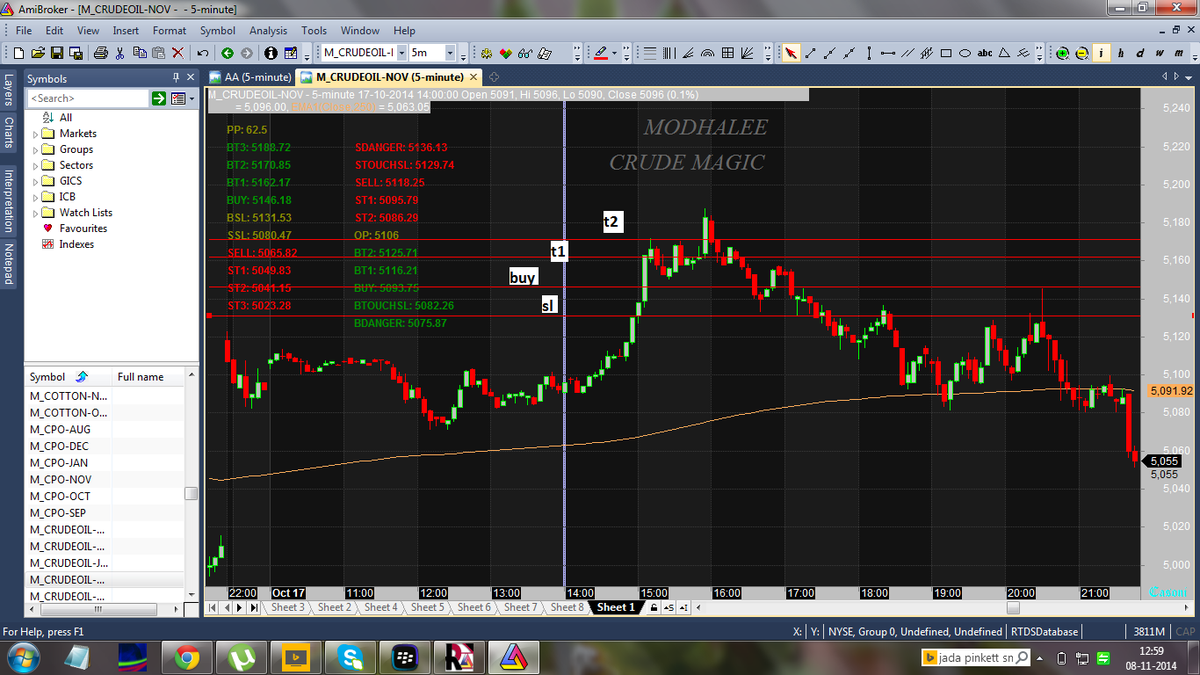Click the line color pen swatch
Screen dimensions: 1200x675
599,53
